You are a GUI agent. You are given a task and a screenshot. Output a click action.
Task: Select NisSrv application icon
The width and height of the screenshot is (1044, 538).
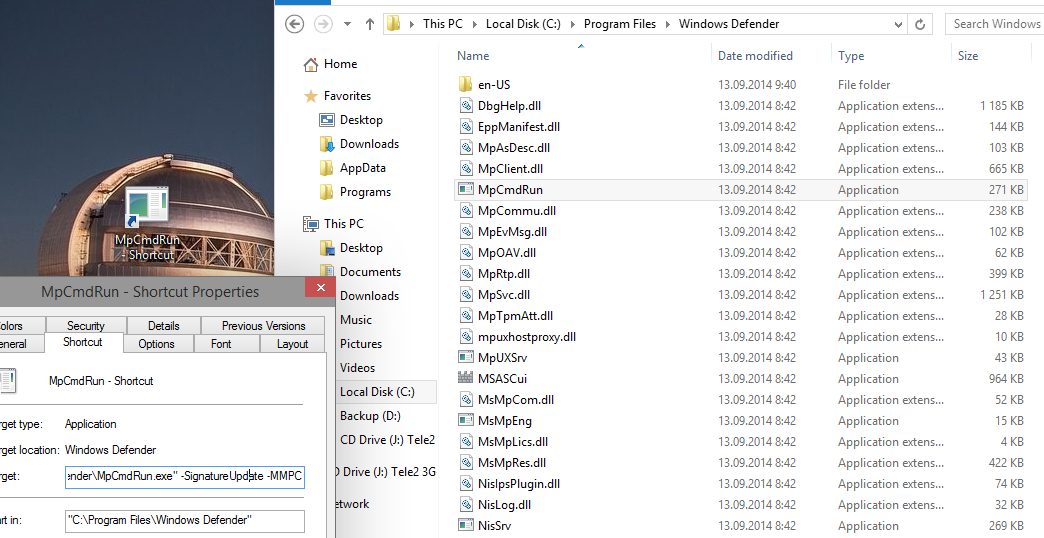point(465,525)
